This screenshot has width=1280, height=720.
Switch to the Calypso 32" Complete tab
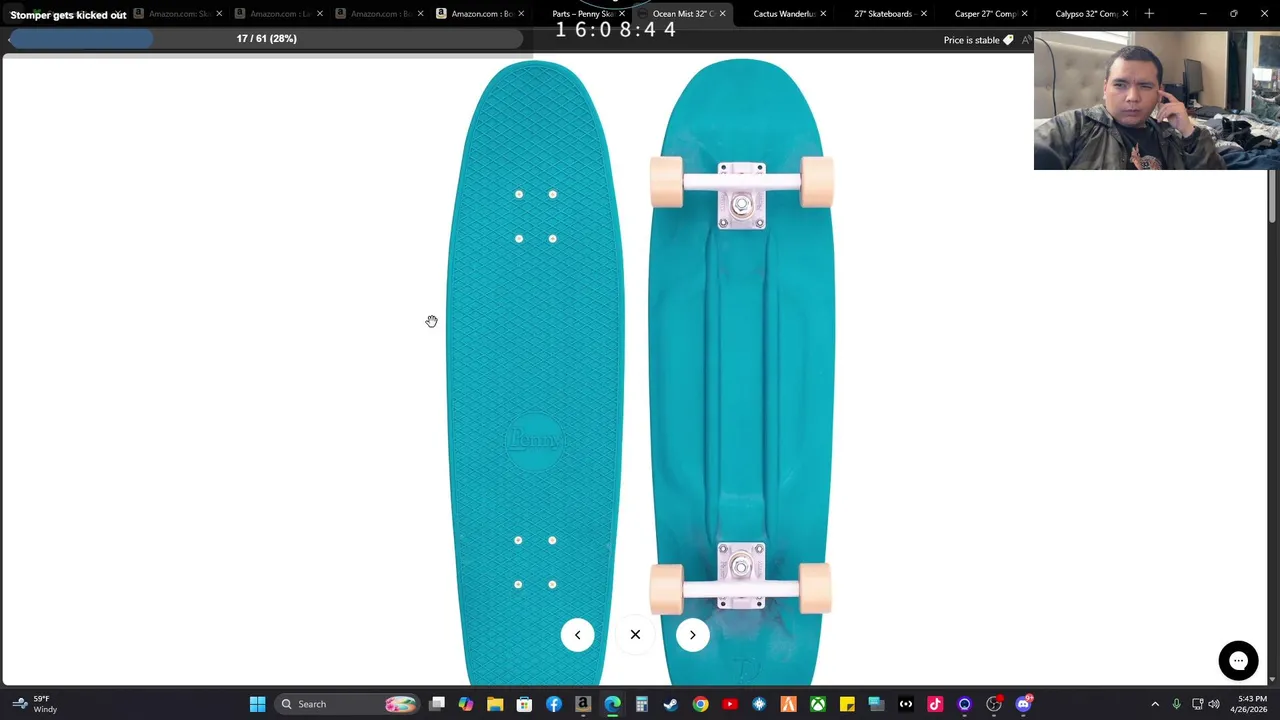pos(1086,14)
